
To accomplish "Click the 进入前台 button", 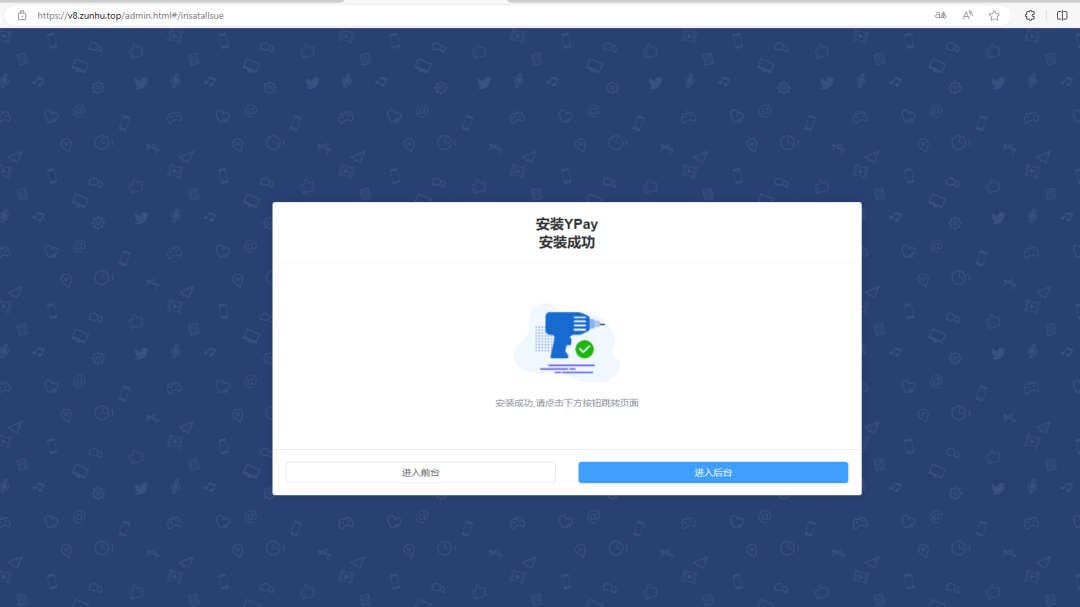I will click(x=420, y=472).
